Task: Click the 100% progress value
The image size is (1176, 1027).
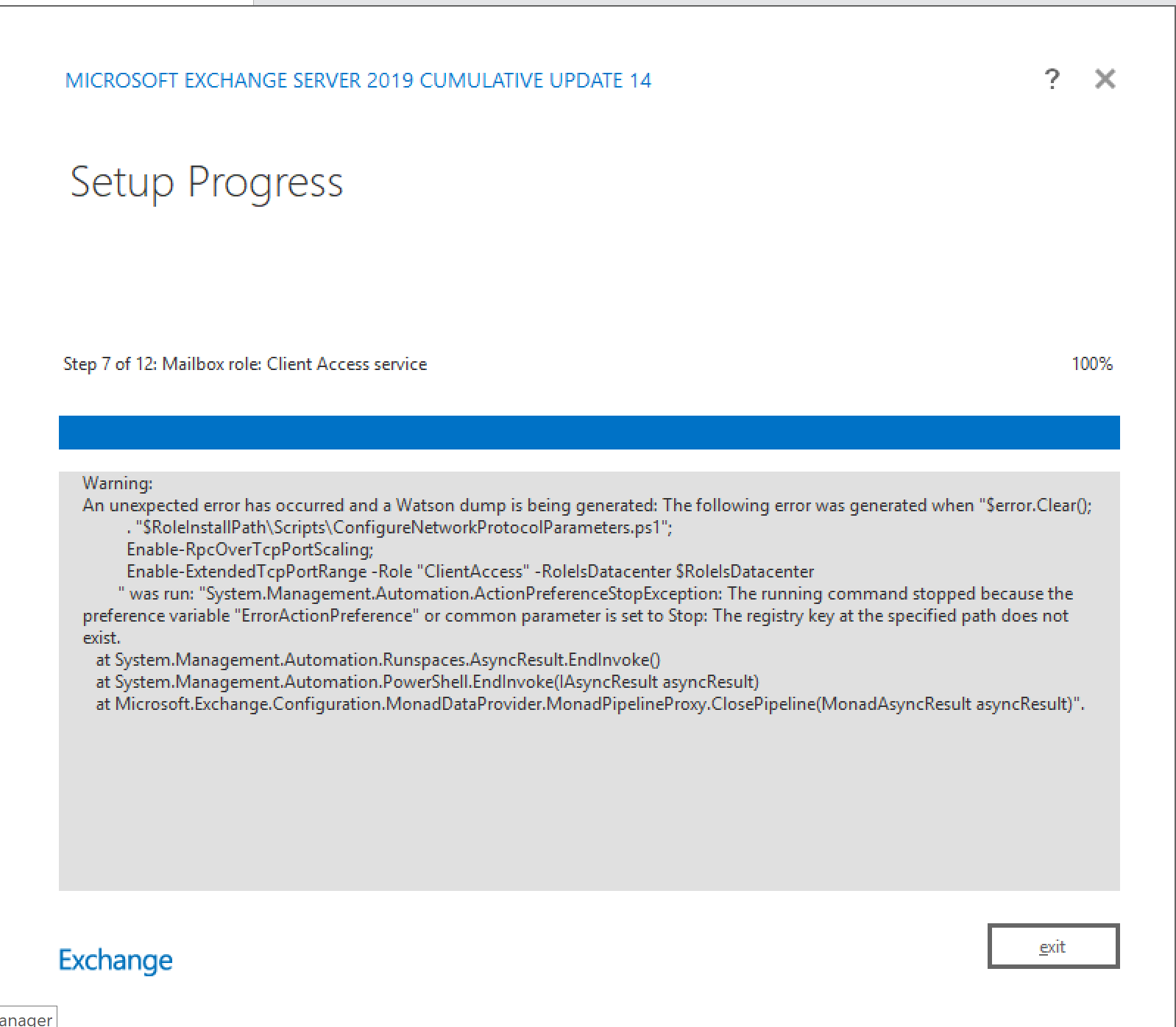Action: pos(1092,363)
